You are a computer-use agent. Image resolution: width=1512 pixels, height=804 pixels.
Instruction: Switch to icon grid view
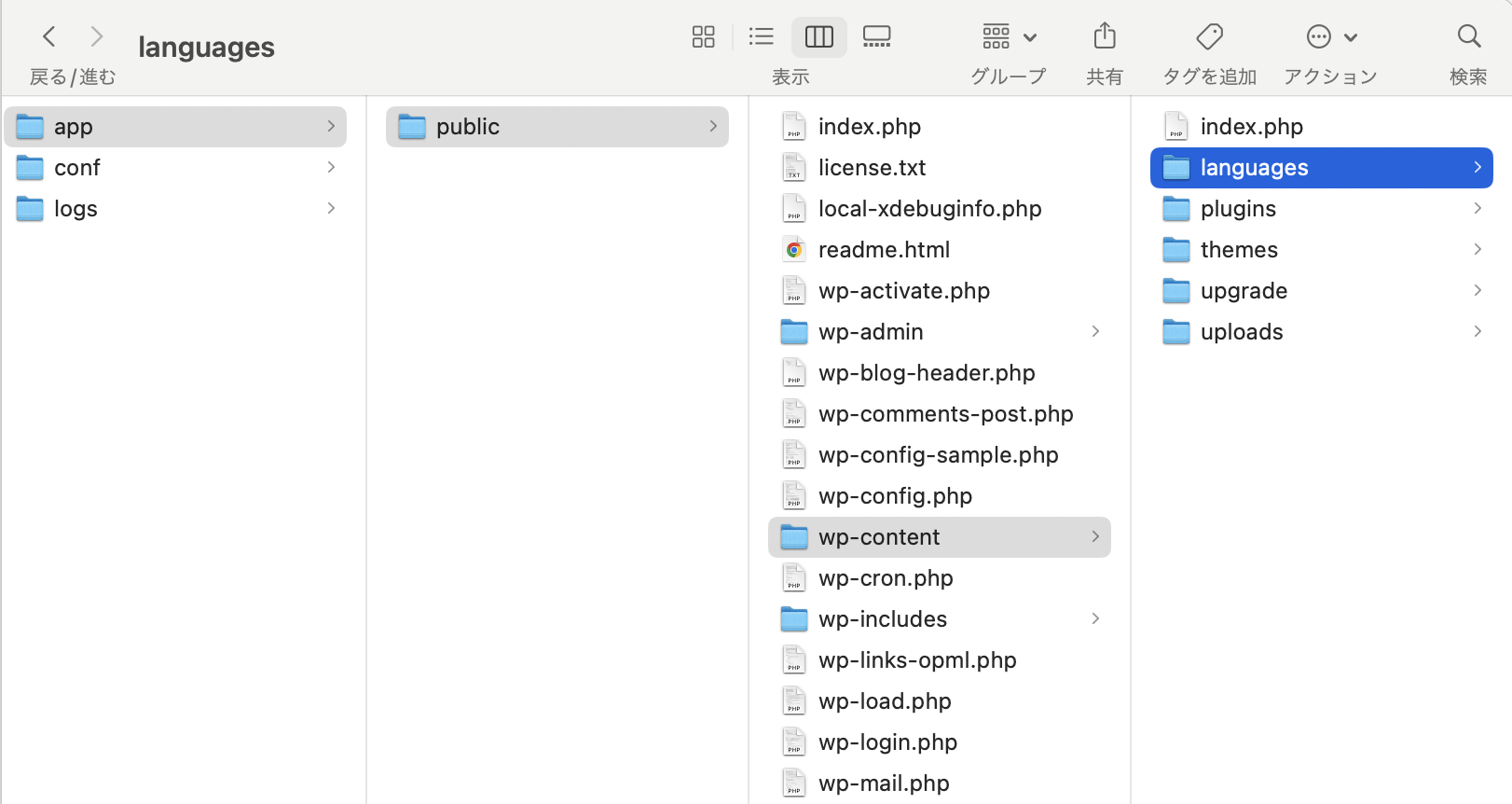coord(703,37)
